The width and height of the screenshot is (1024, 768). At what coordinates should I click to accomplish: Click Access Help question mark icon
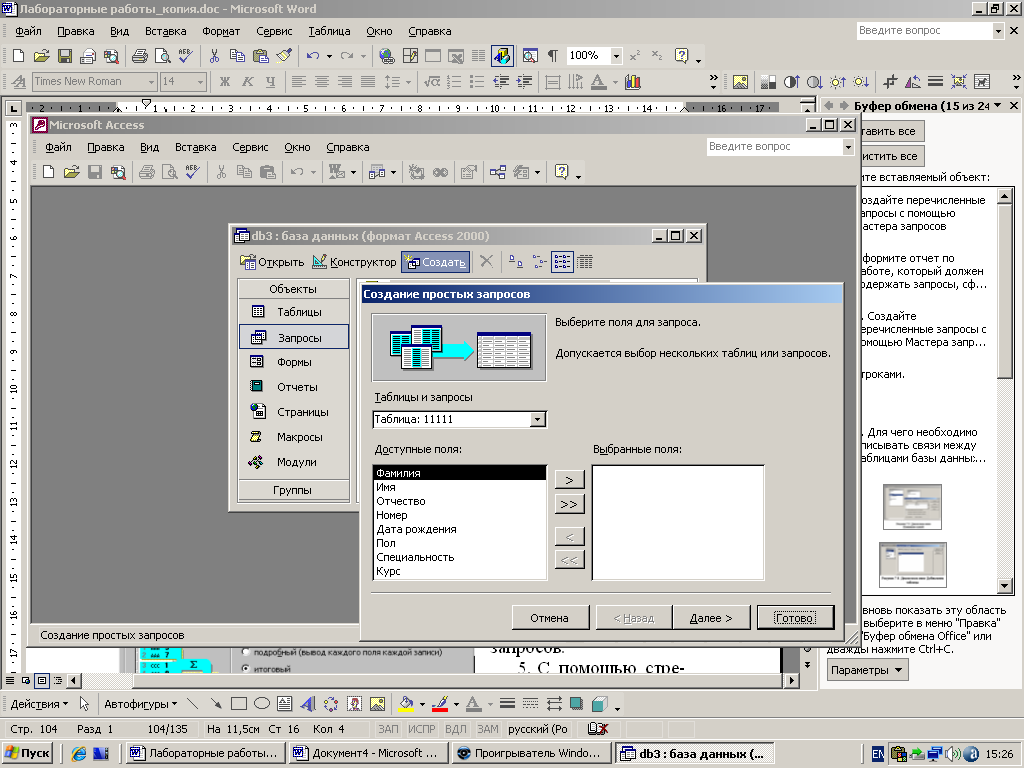tap(561, 172)
